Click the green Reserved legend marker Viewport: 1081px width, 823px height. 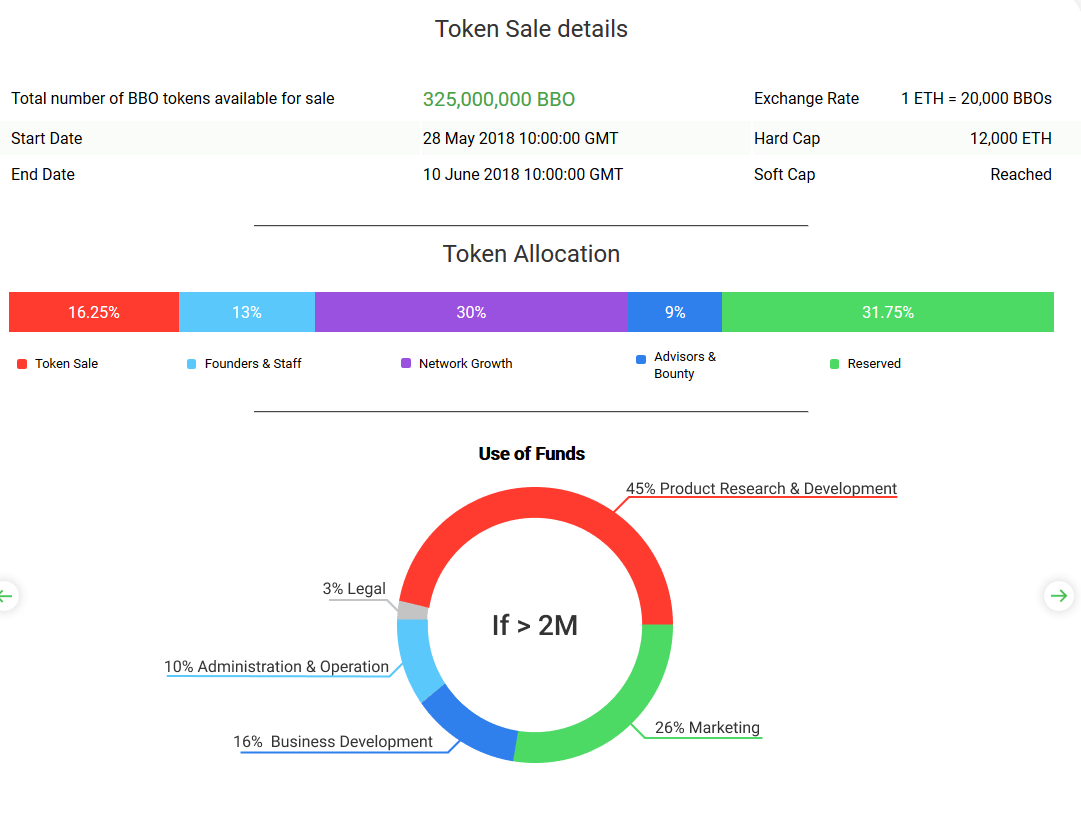[835, 364]
